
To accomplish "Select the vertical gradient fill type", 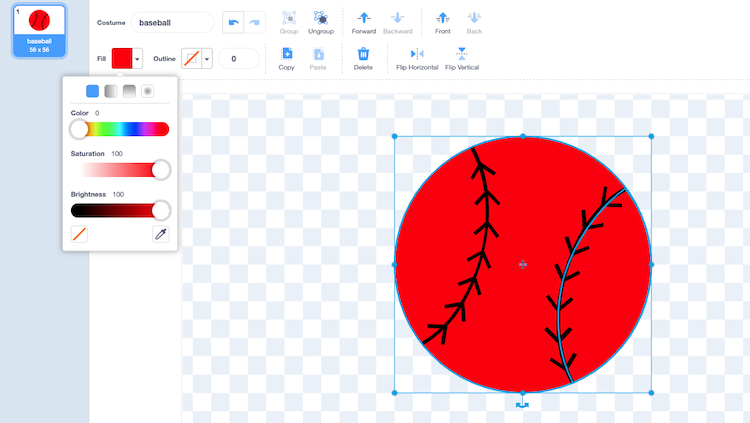I will (129, 91).
